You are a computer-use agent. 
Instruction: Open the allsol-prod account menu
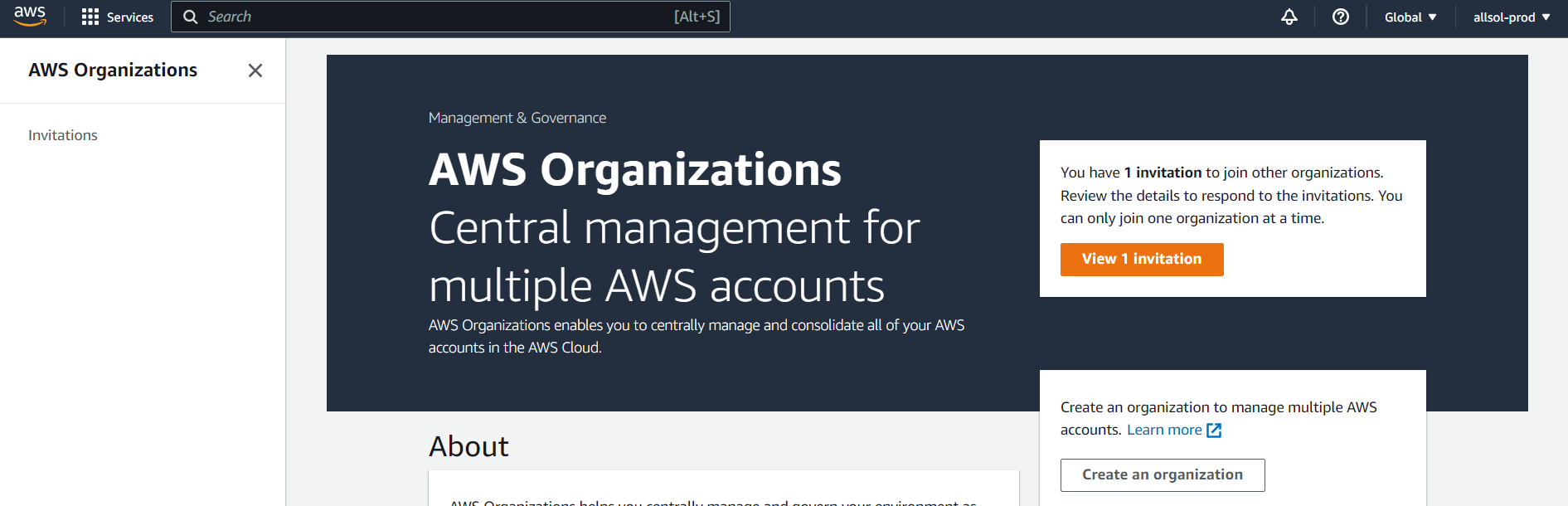tap(1512, 17)
